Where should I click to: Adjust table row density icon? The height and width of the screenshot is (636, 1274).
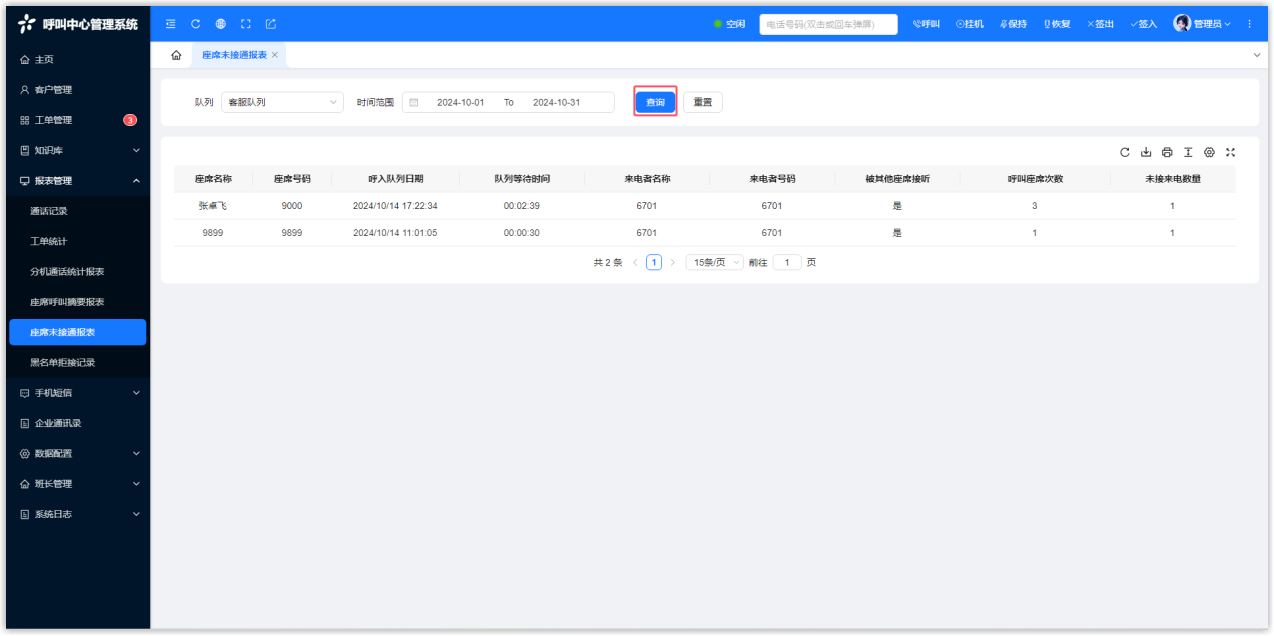[x=1188, y=152]
